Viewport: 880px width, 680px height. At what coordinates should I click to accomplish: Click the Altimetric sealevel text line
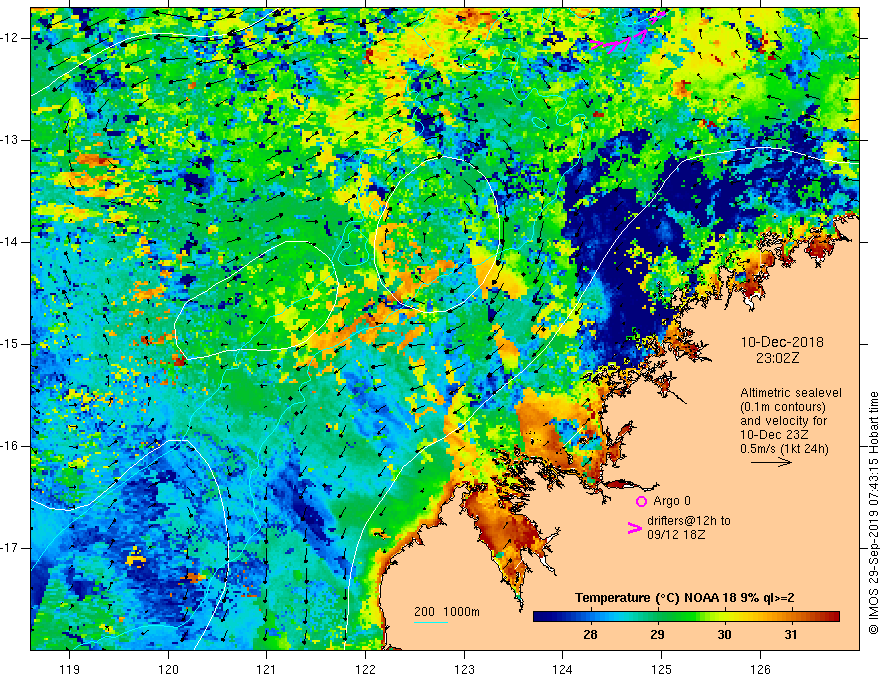pyautogui.click(x=791, y=393)
